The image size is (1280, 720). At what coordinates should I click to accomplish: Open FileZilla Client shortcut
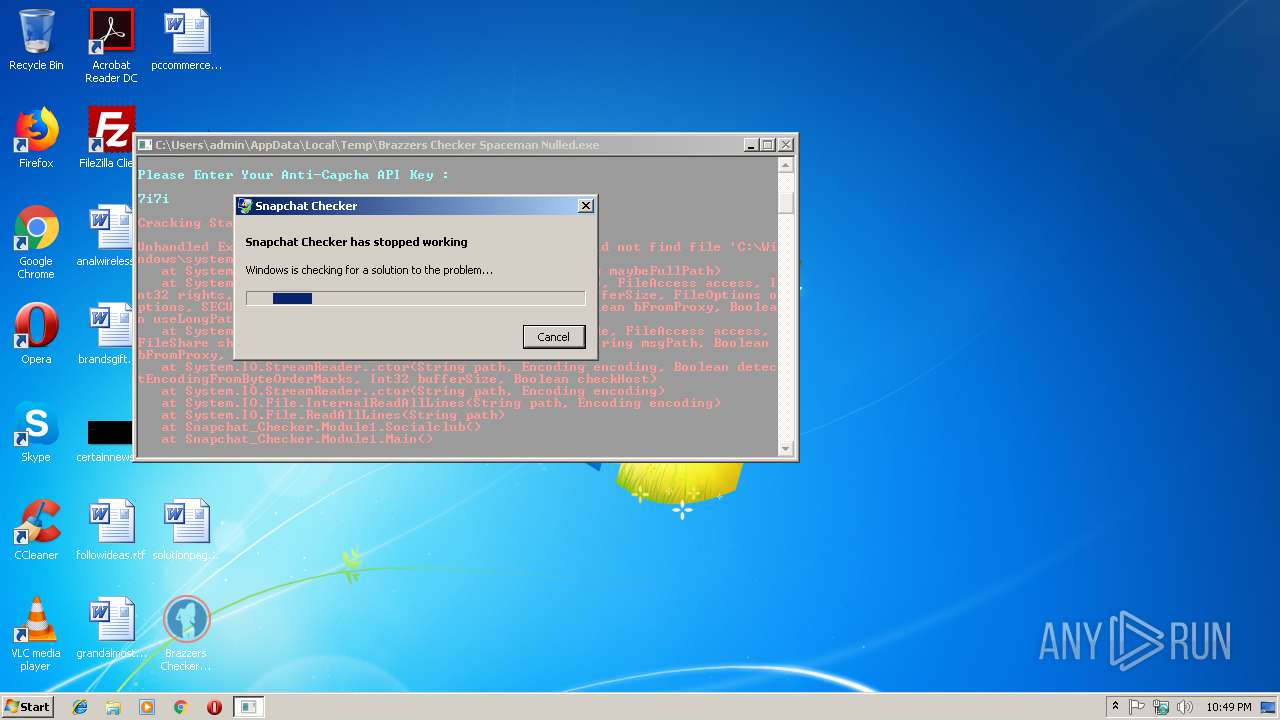pos(108,138)
